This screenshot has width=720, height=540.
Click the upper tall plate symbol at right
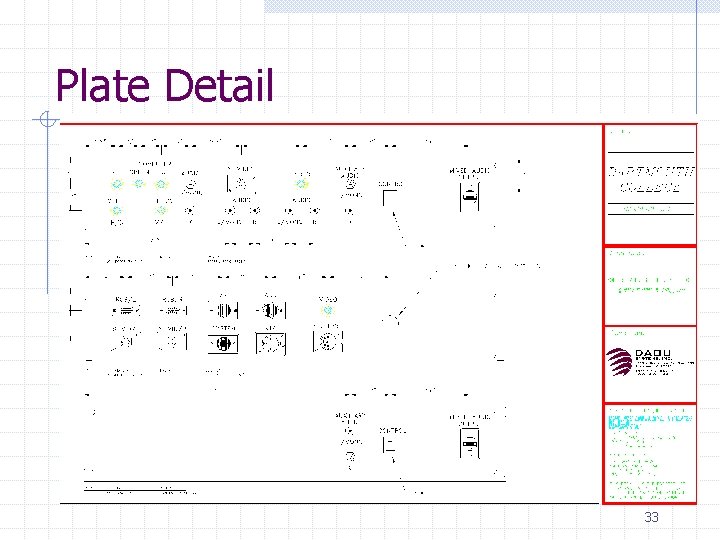(x=469, y=197)
